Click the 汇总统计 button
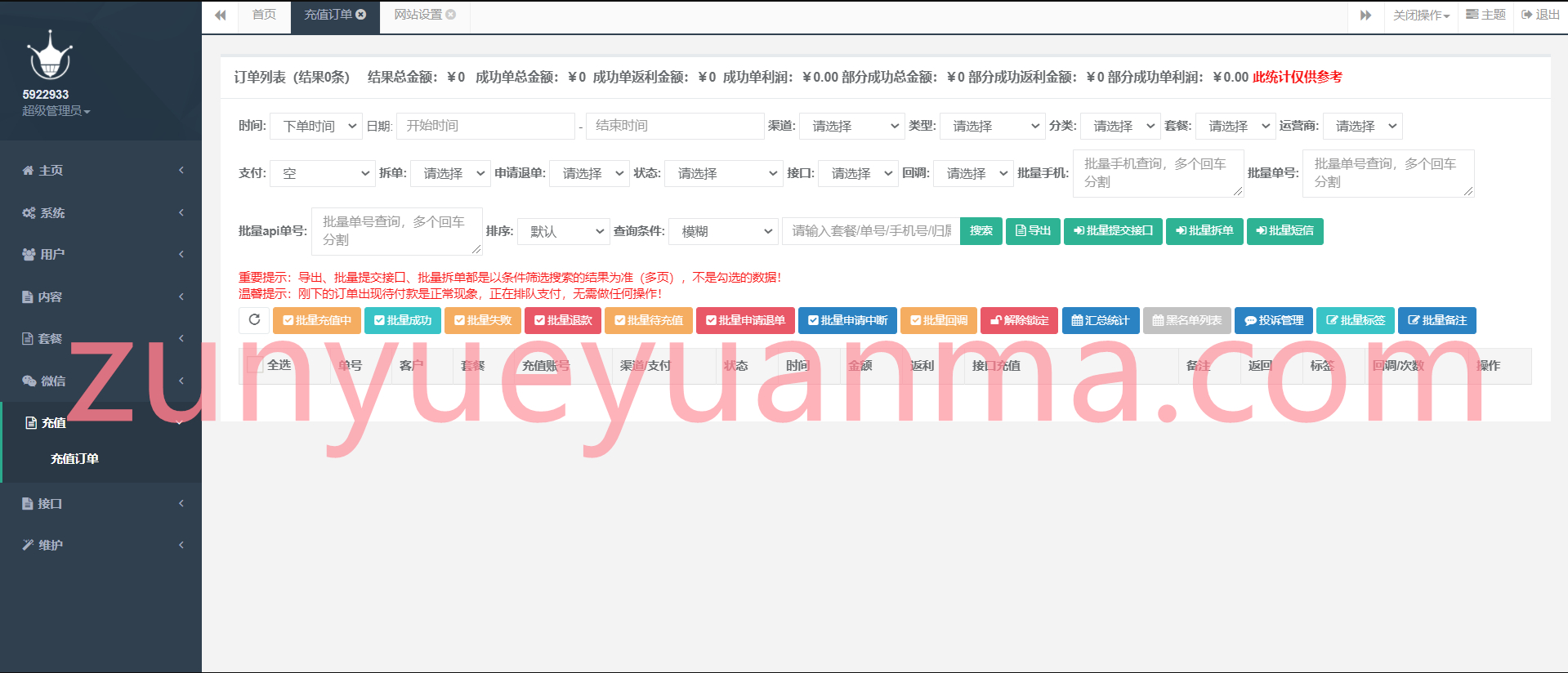Screen dimensions: 1568x673 [x=1100, y=320]
